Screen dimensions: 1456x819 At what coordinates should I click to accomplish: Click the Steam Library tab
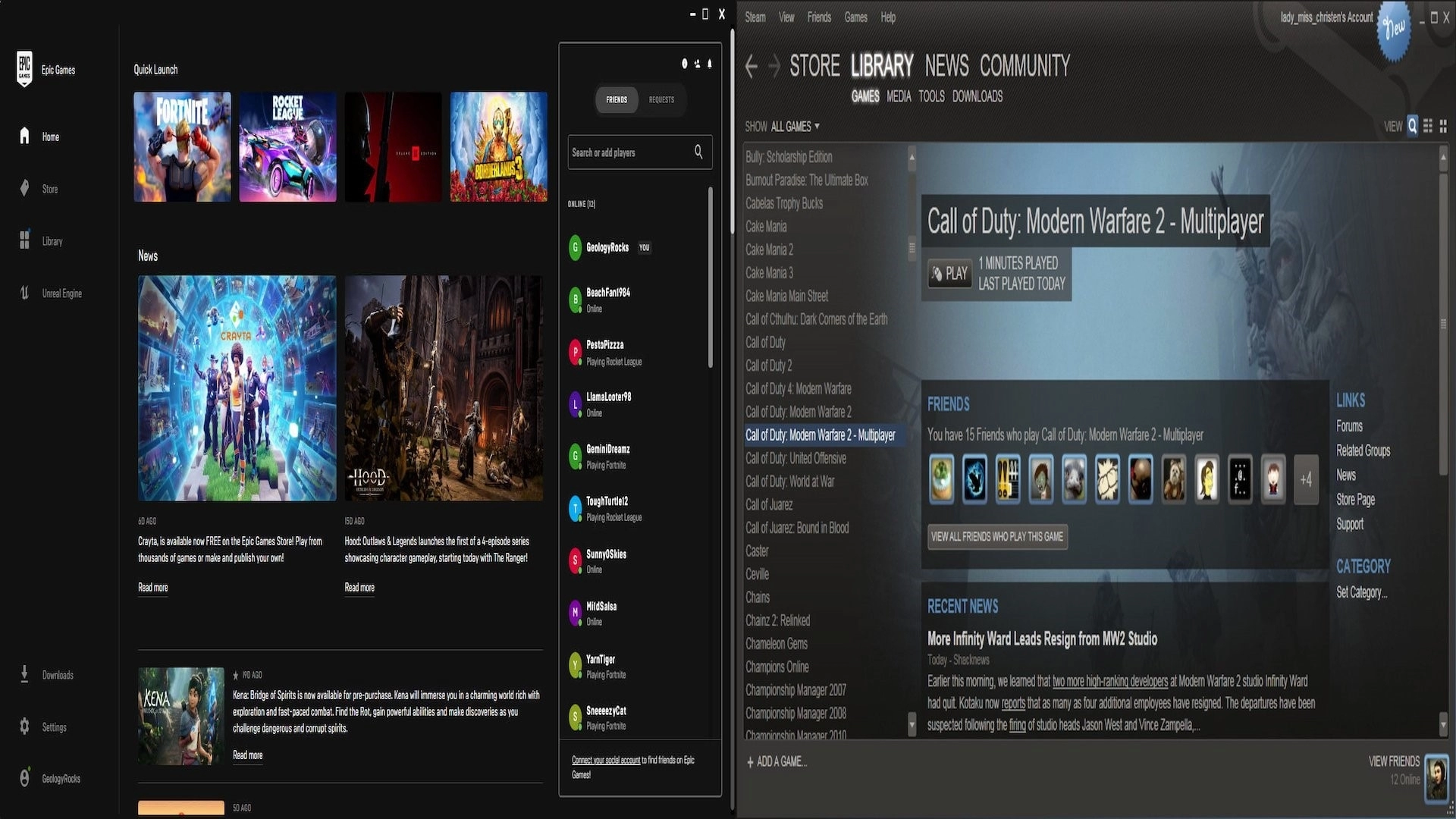(882, 66)
